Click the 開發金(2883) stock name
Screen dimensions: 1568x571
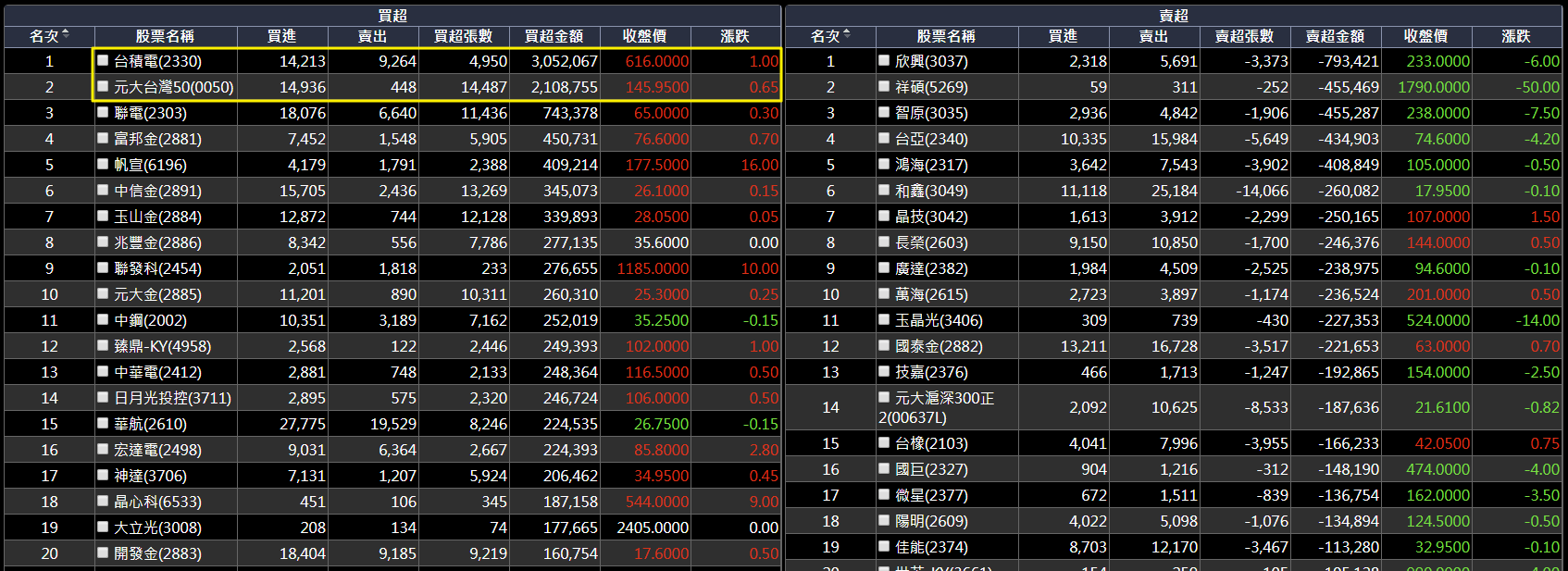pyautogui.click(x=157, y=553)
